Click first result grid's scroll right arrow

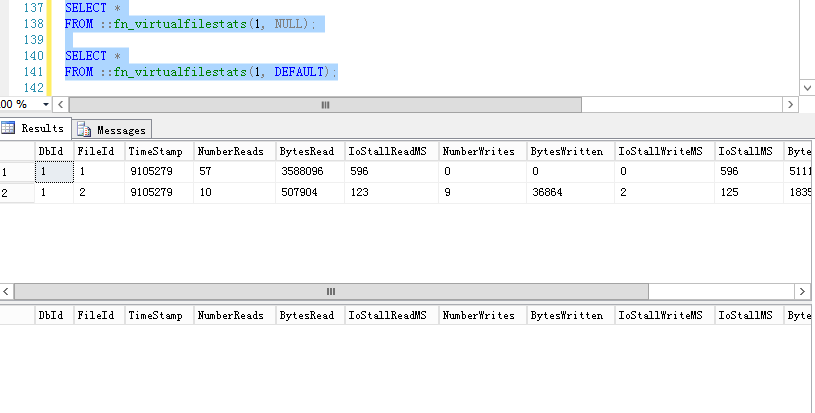tap(807, 292)
